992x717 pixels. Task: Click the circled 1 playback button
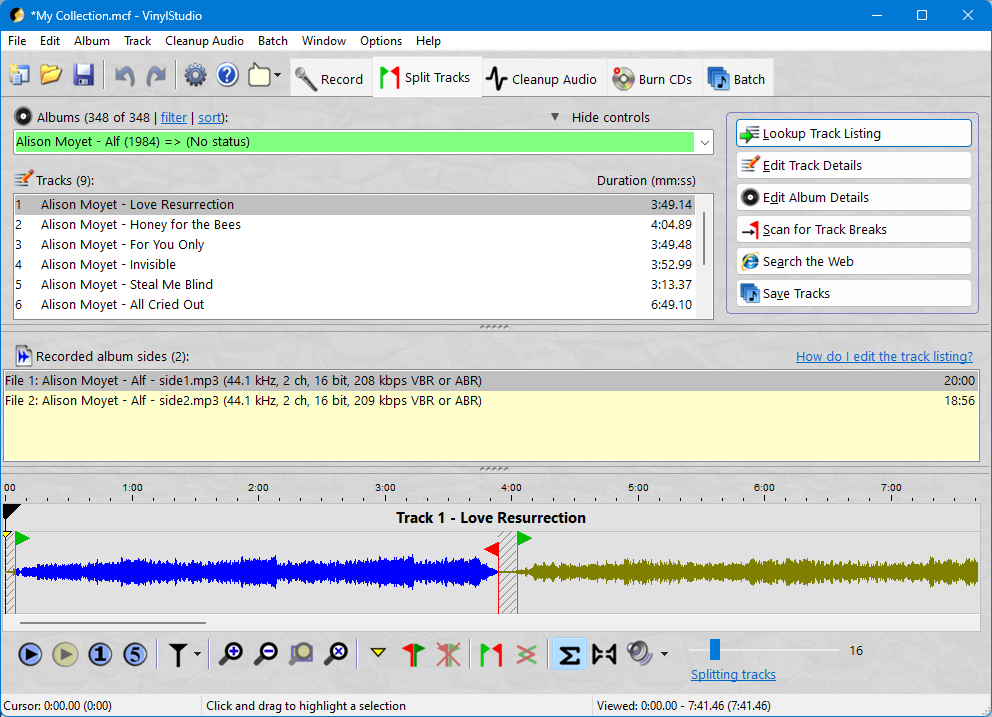click(x=100, y=654)
